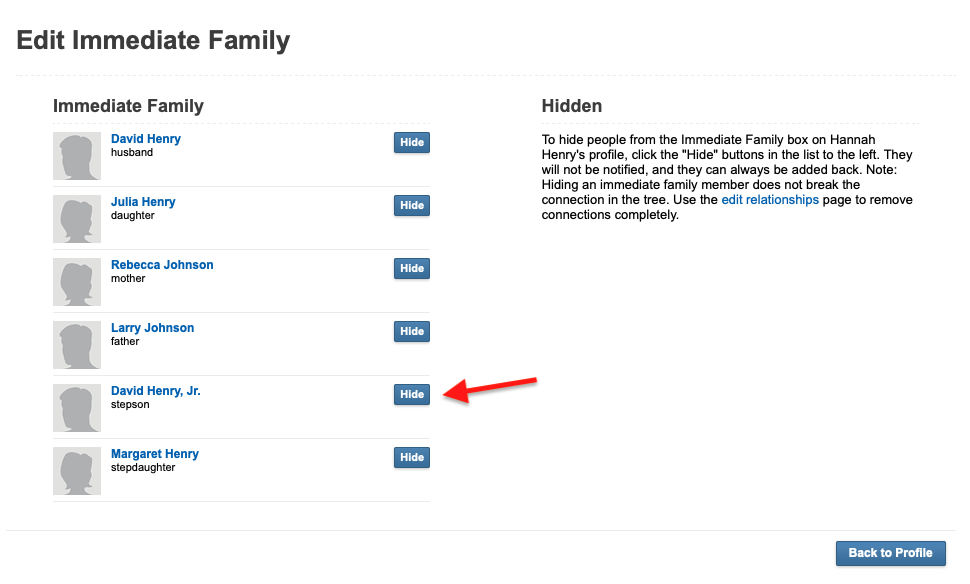
Task: Click David Henry, Jr.'s silhouette avatar
Action: (x=77, y=408)
